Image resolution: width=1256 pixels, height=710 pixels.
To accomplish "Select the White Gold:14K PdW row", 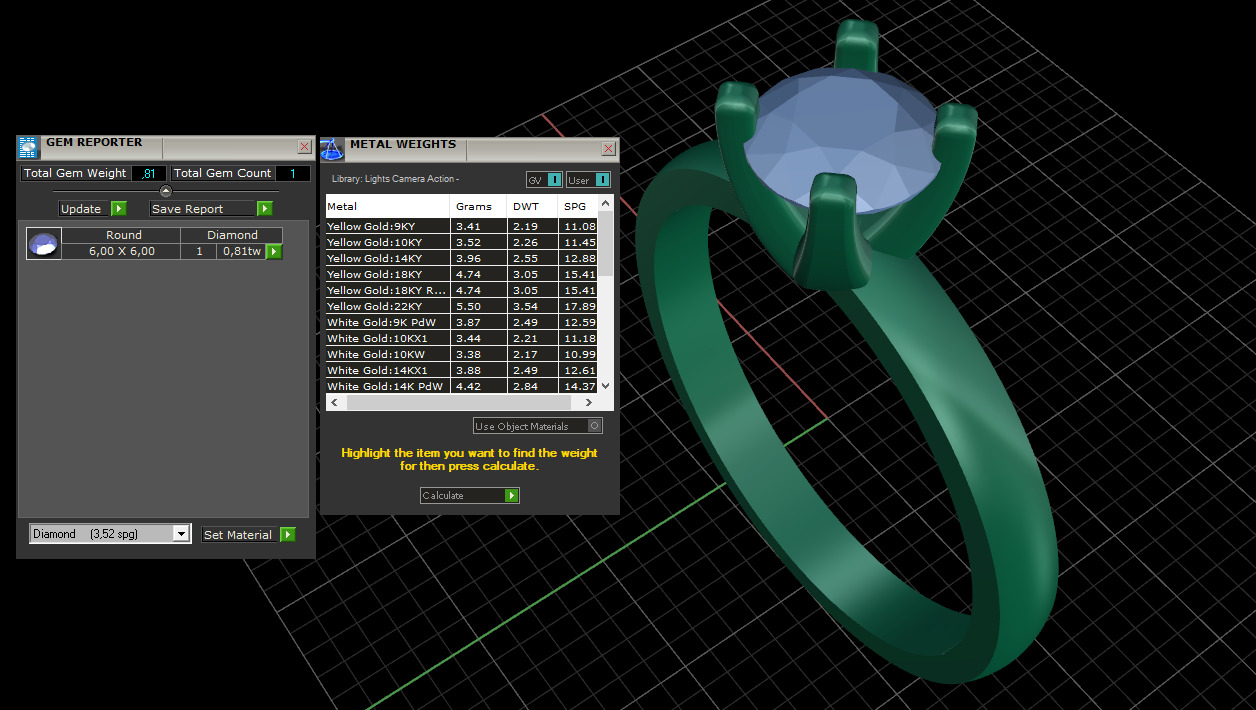I will (461, 386).
